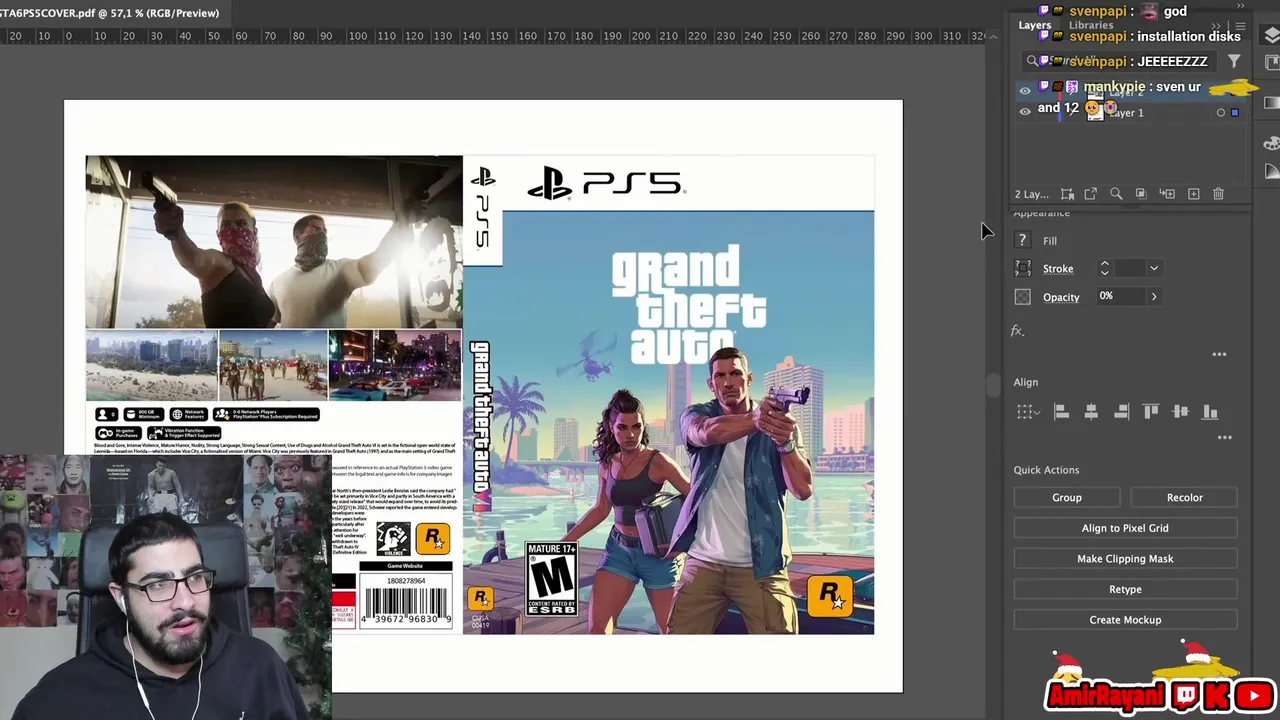Image resolution: width=1280 pixels, height=720 pixels.
Task: Click the Retype button
Action: pos(1125,589)
